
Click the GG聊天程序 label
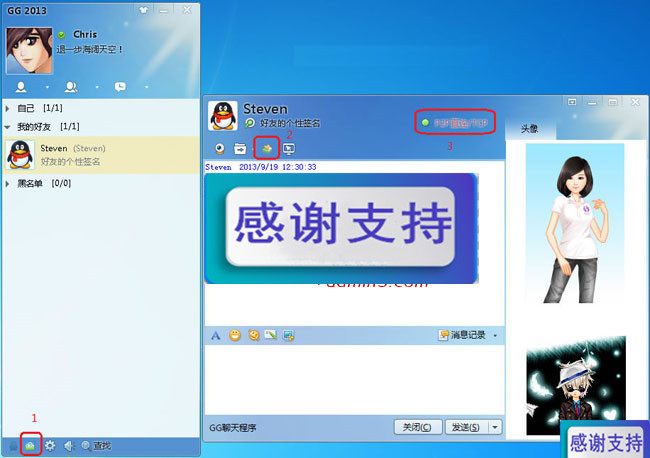pyautogui.click(x=233, y=428)
